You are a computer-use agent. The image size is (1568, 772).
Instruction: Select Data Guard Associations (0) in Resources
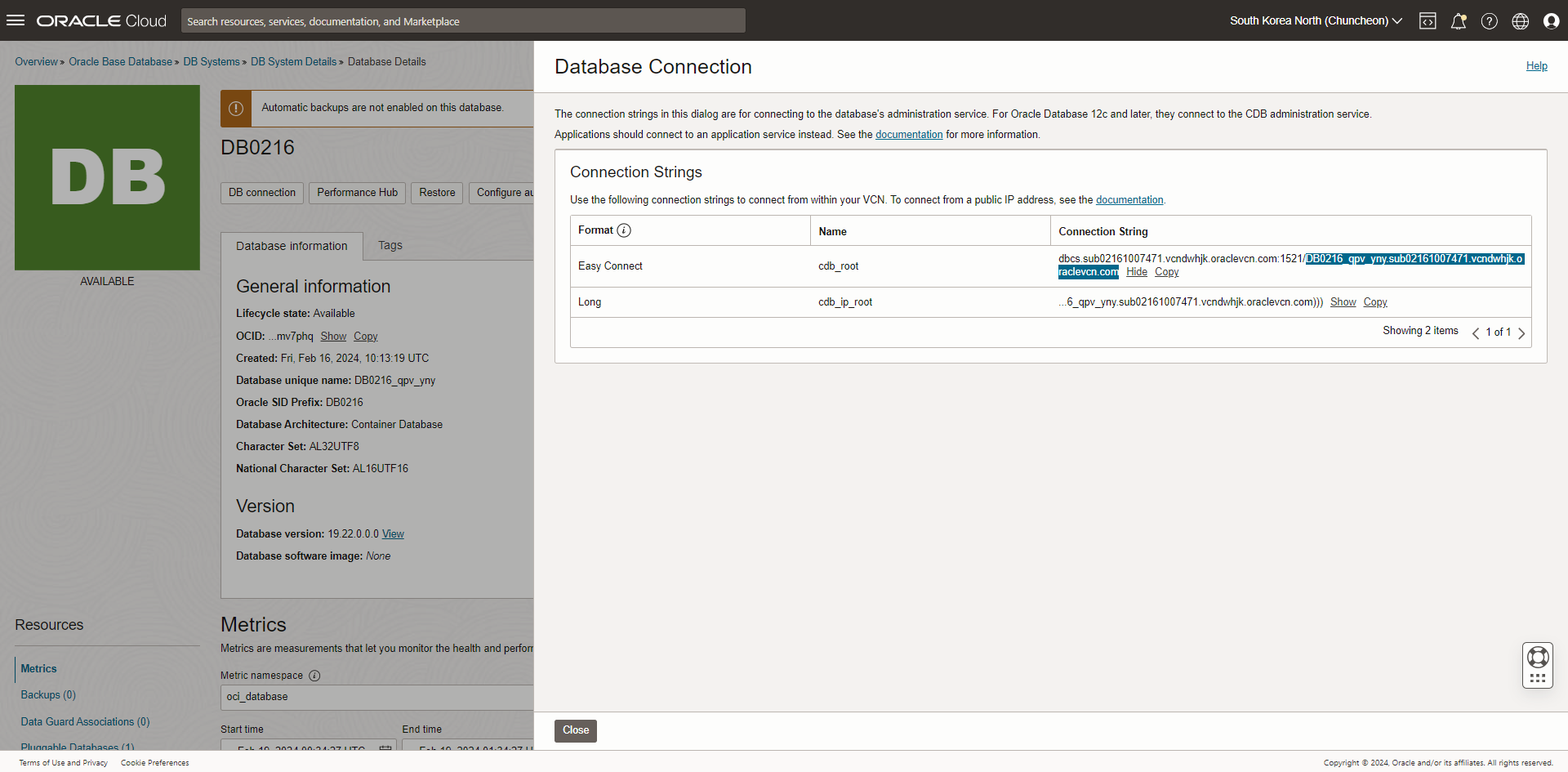click(85, 721)
